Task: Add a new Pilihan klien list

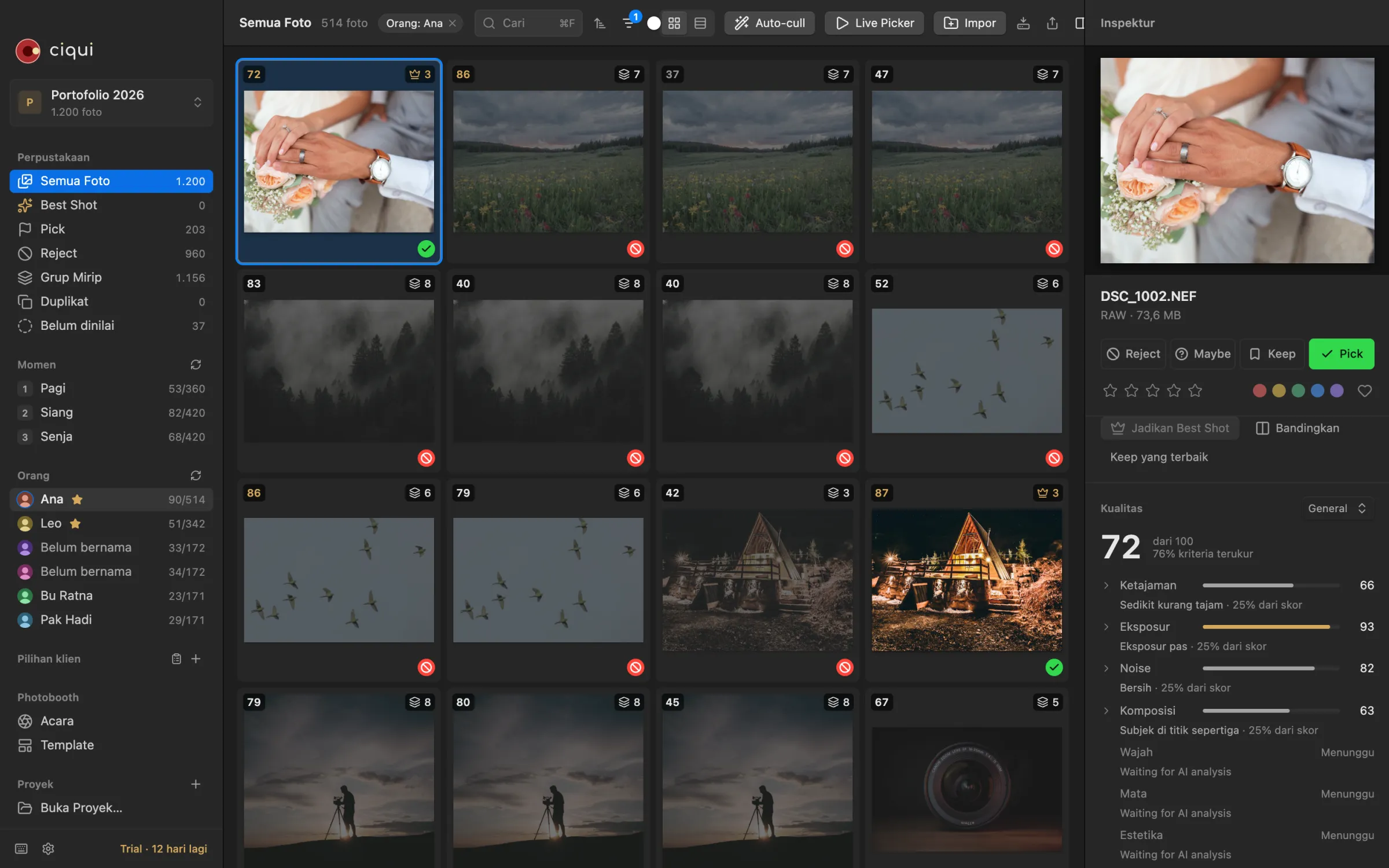Action: [x=196, y=659]
